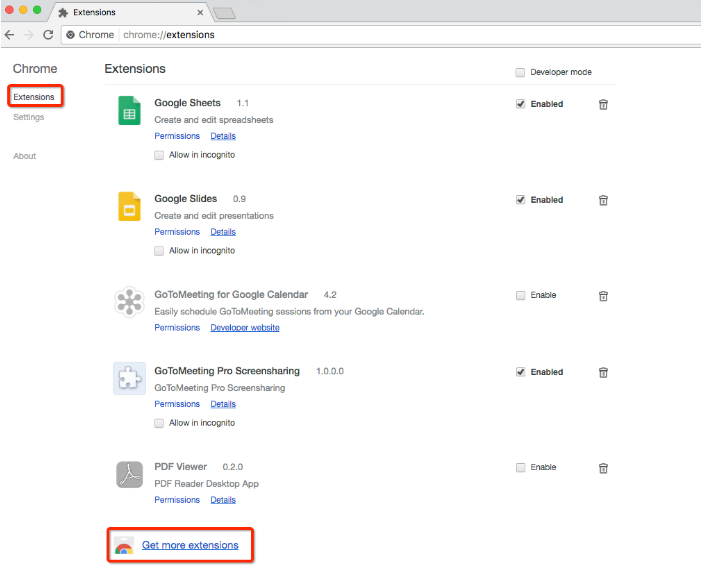The height and width of the screenshot is (572, 707).
Task: Open Details link for Google Slides
Action: pos(223,232)
